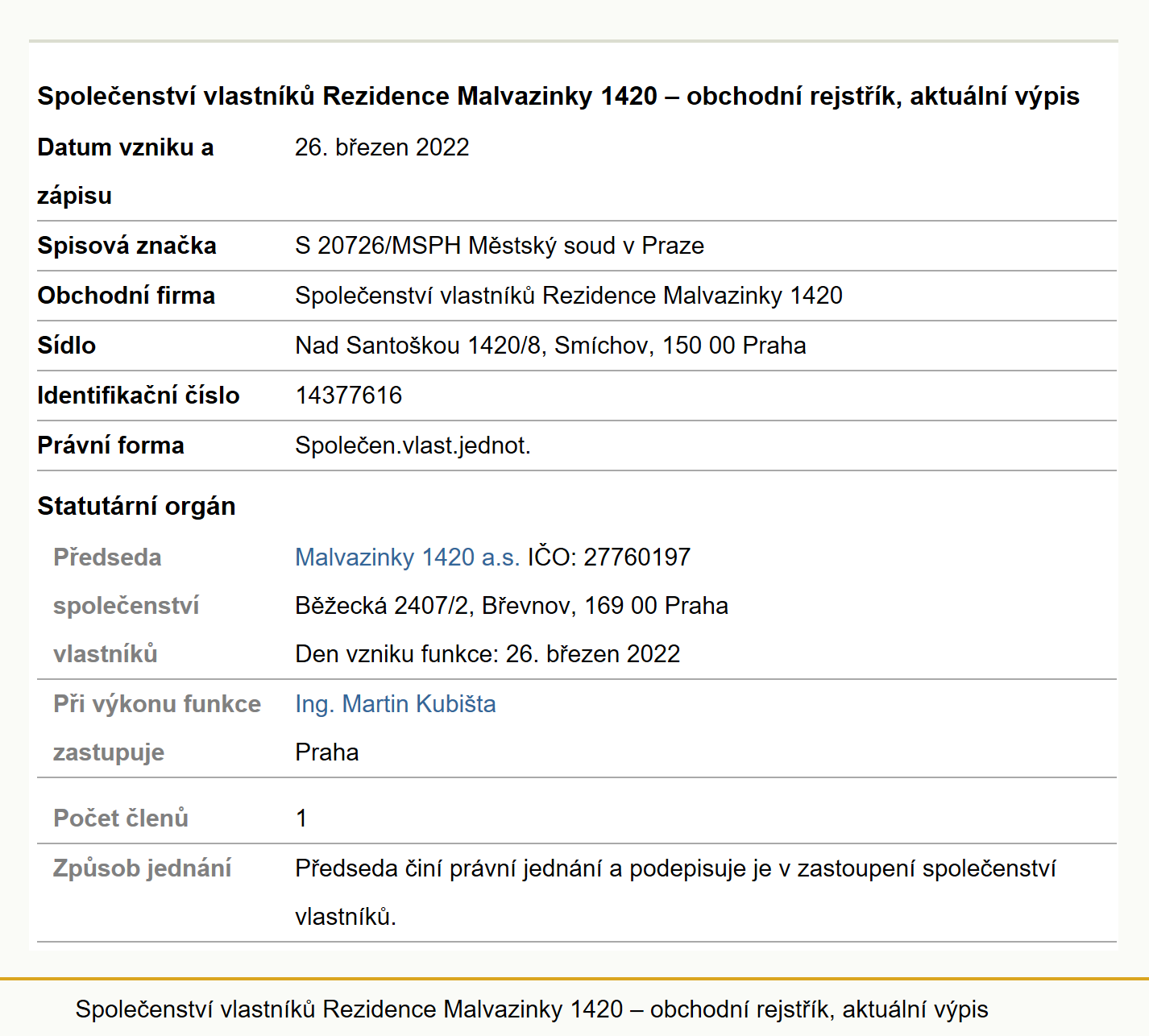Click Praha under Ing. Martin Kubišta
Viewport: 1149px width, 1036px height.
pyautogui.click(x=326, y=752)
